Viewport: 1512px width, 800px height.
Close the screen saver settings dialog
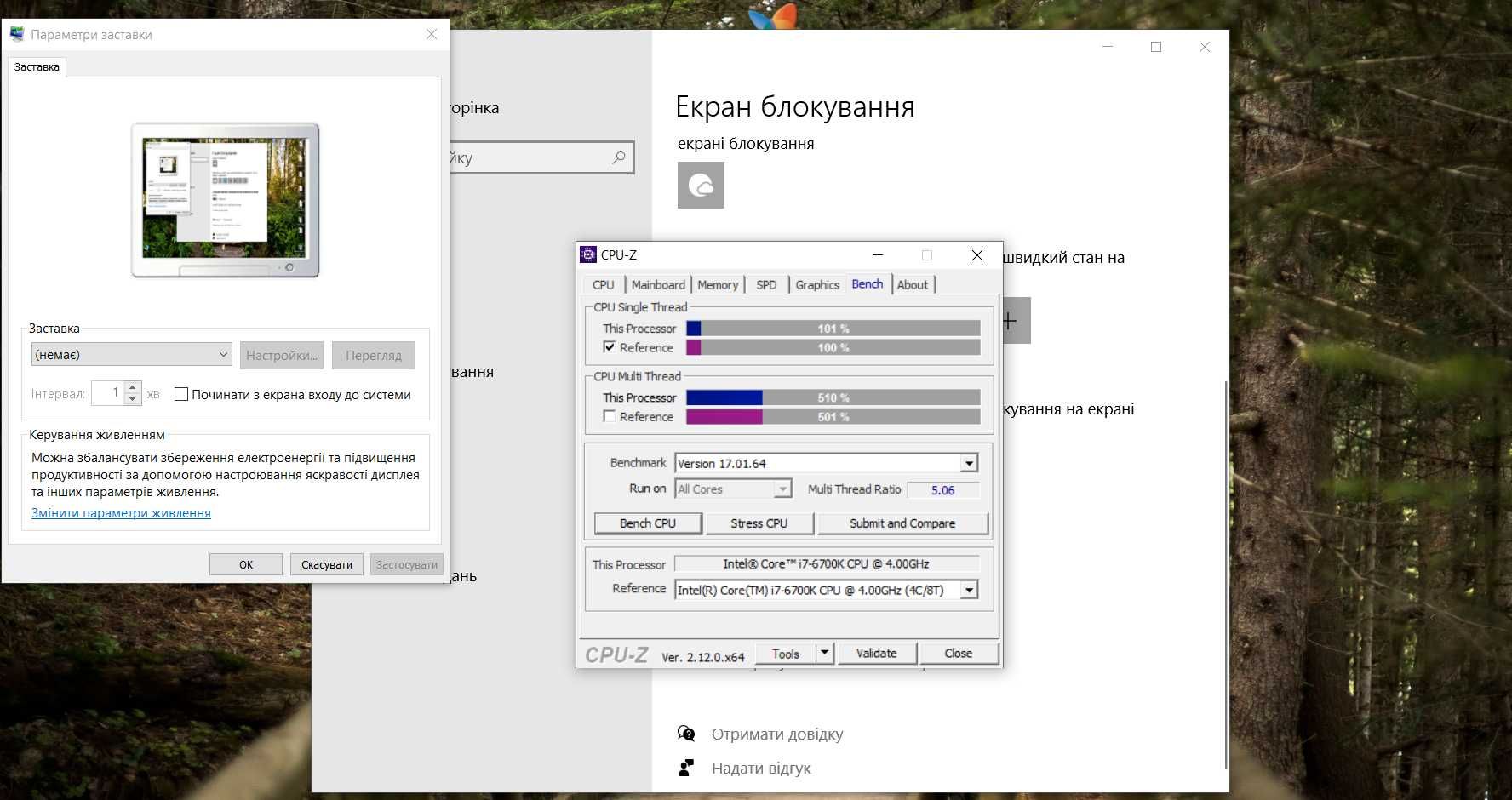coord(432,34)
